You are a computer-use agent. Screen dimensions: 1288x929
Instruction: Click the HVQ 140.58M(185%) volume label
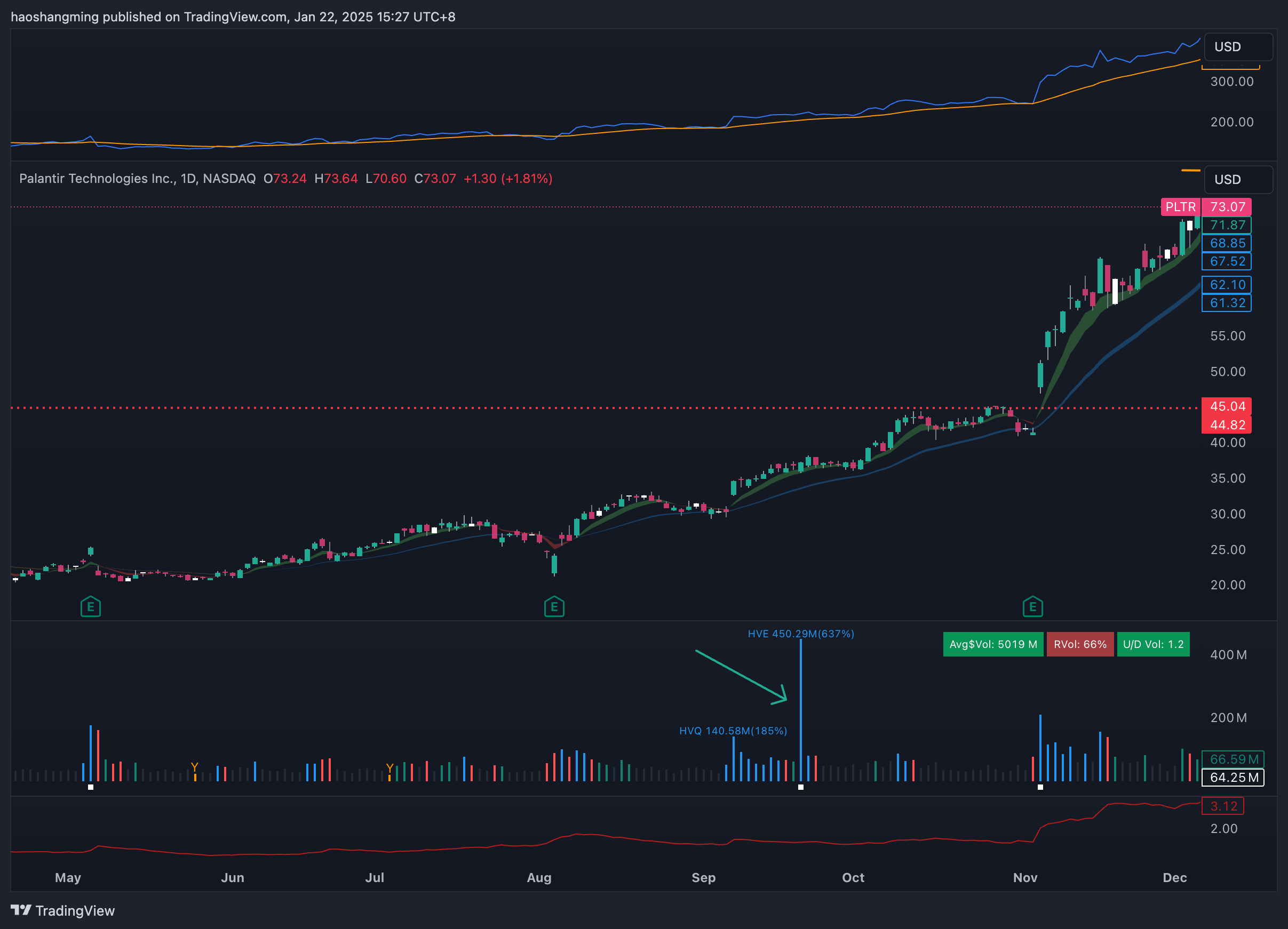point(733,731)
